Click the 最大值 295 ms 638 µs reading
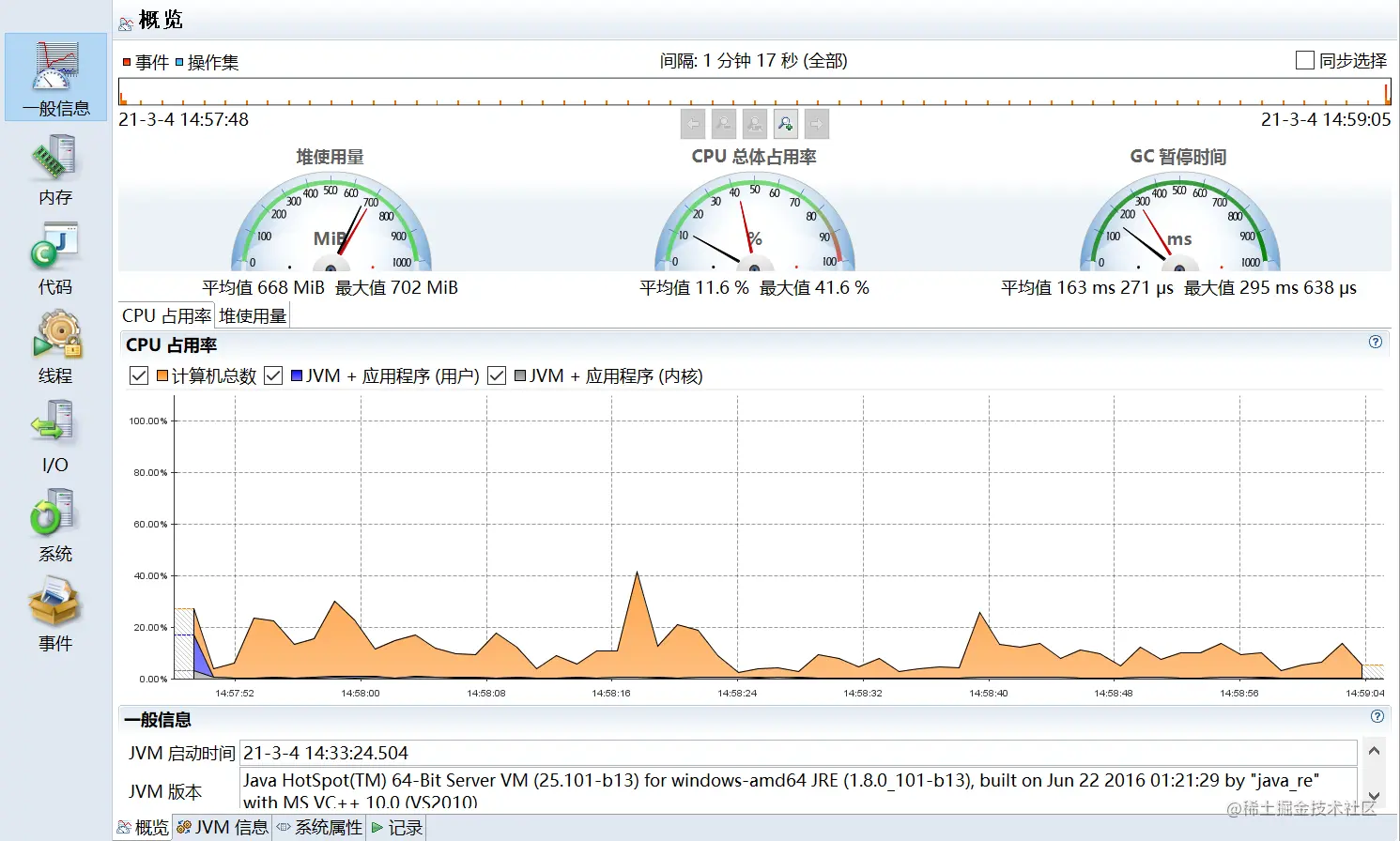The image size is (1400, 841). (1270, 287)
